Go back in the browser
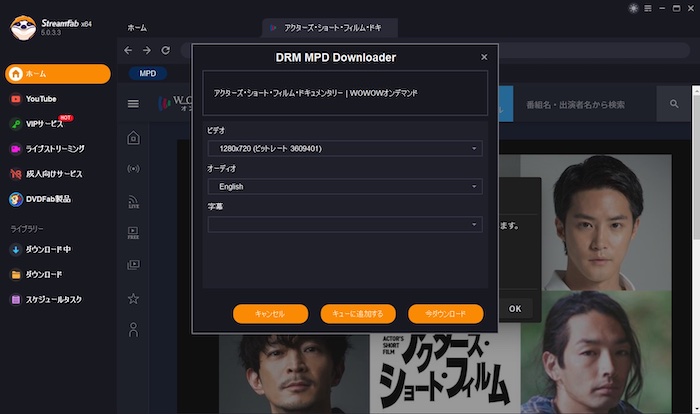 tap(128, 50)
